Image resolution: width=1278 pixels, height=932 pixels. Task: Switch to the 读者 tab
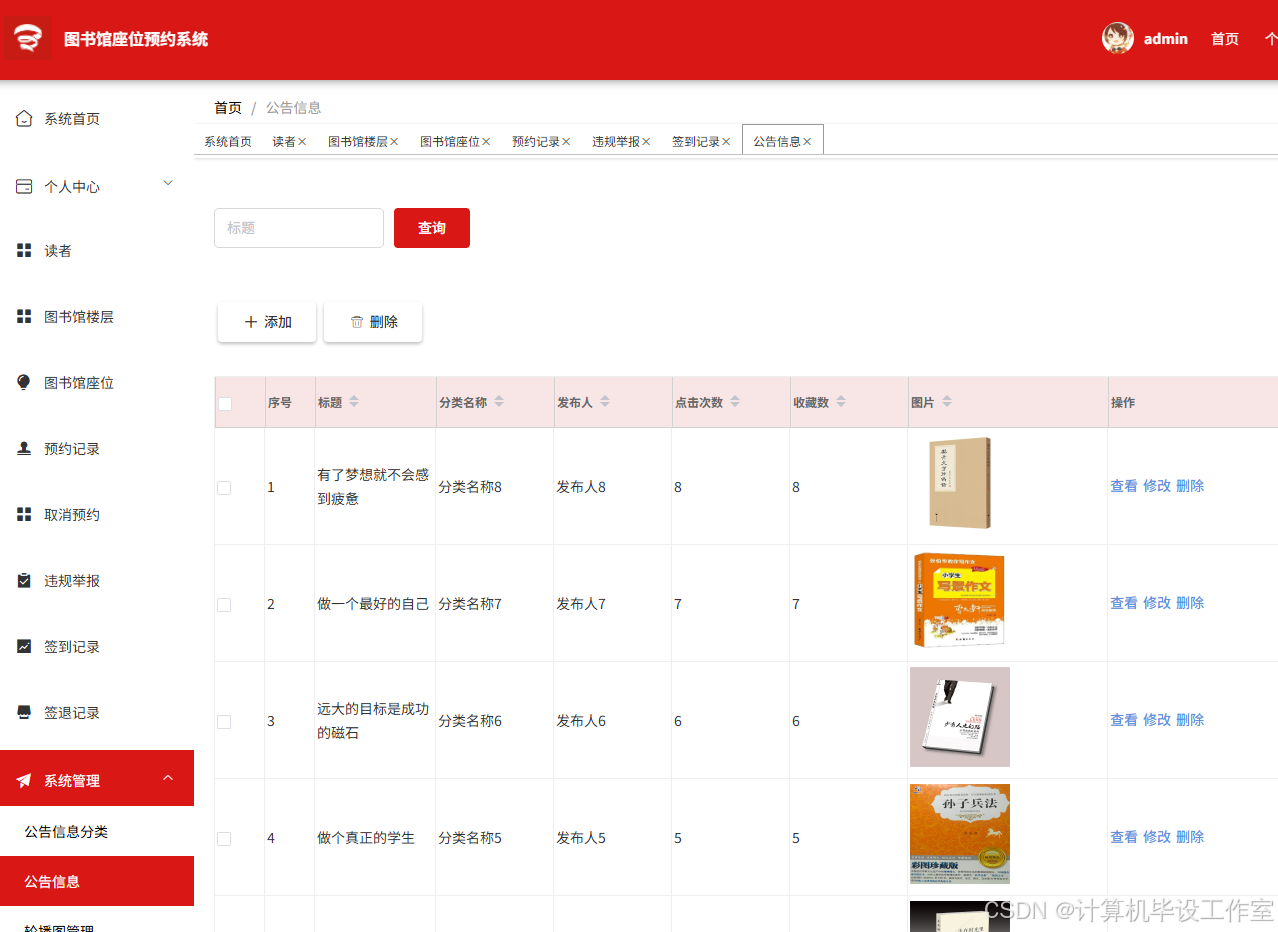[x=284, y=142]
